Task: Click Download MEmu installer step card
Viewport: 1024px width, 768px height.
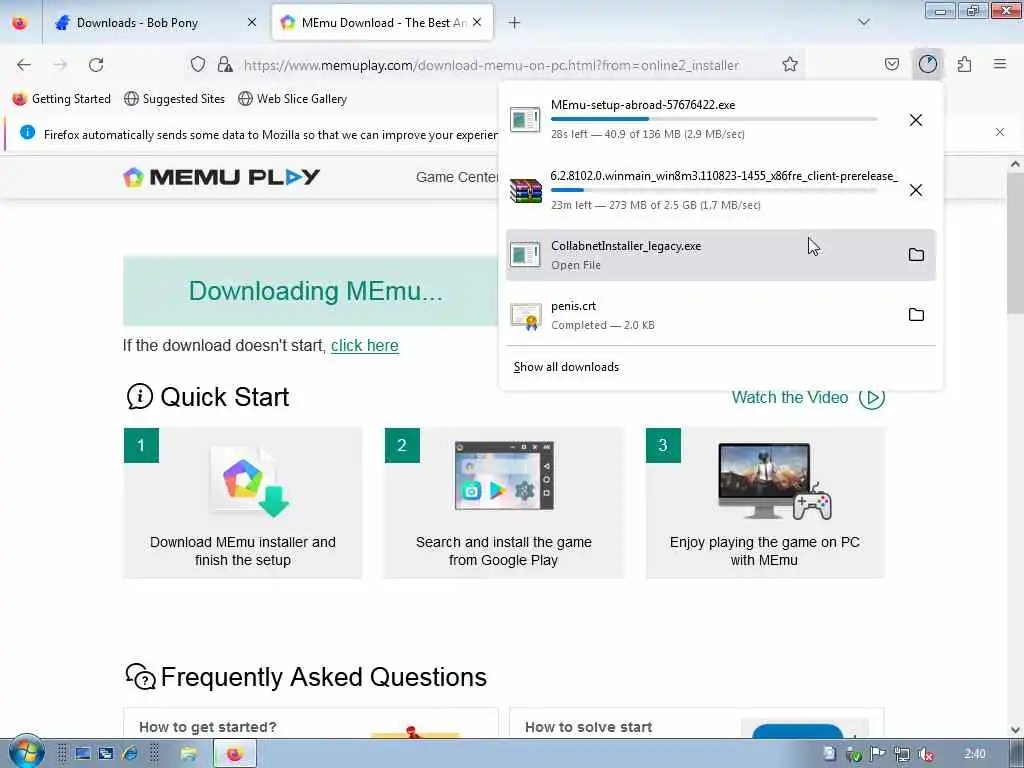Action: click(243, 503)
